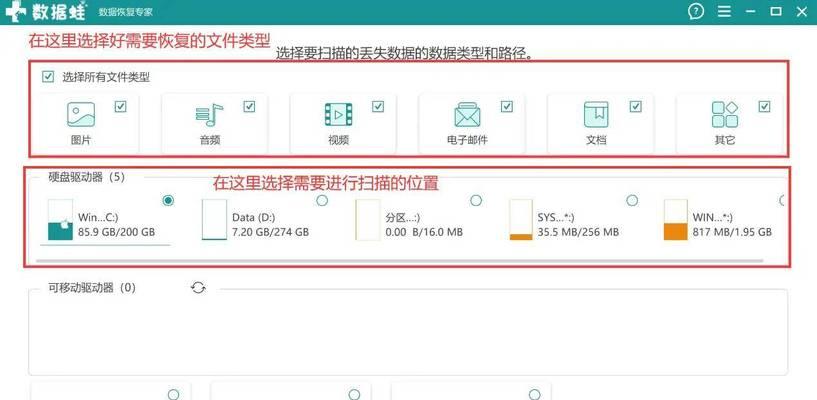
Task: Click the 视频 label text
Action: click(x=338, y=140)
